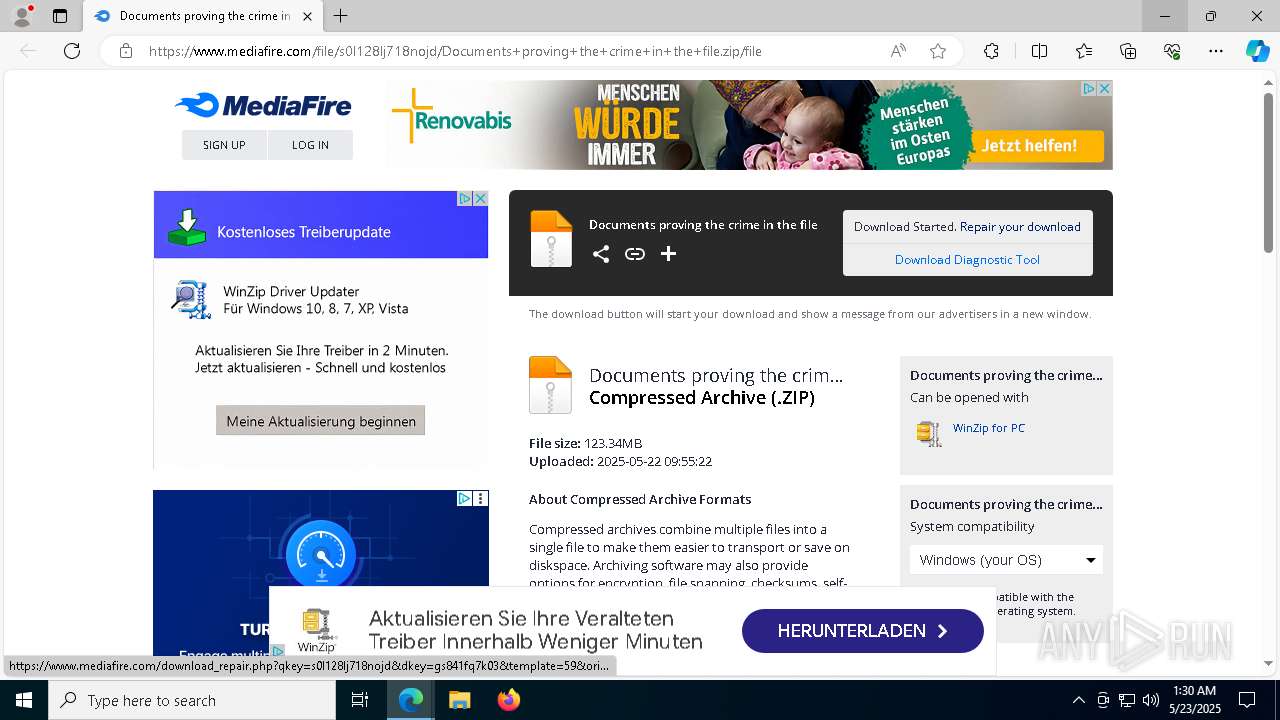Launch Firefox from taskbar

click(509, 700)
